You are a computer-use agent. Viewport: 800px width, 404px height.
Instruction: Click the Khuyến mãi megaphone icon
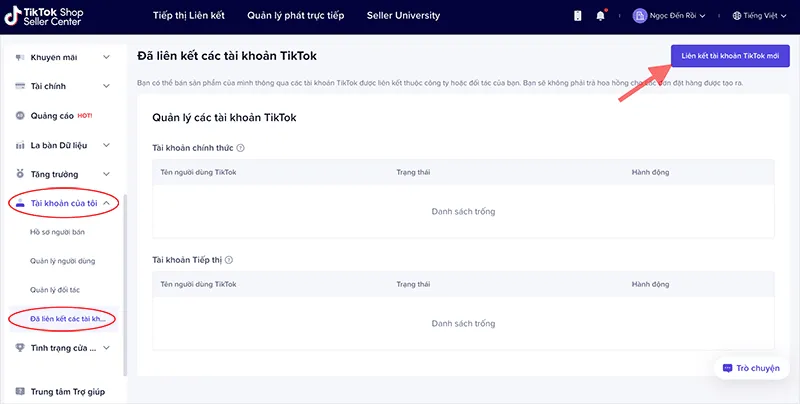pyautogui.click(x=20, y=57)
